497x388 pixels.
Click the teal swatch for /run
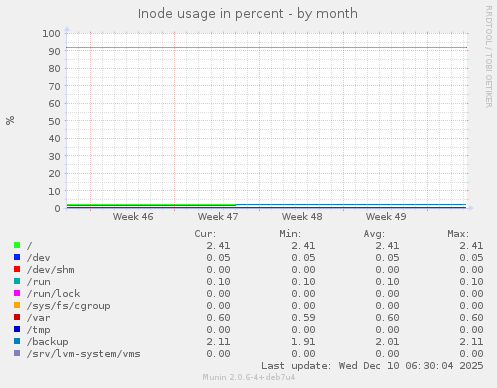tap(17, 281)
